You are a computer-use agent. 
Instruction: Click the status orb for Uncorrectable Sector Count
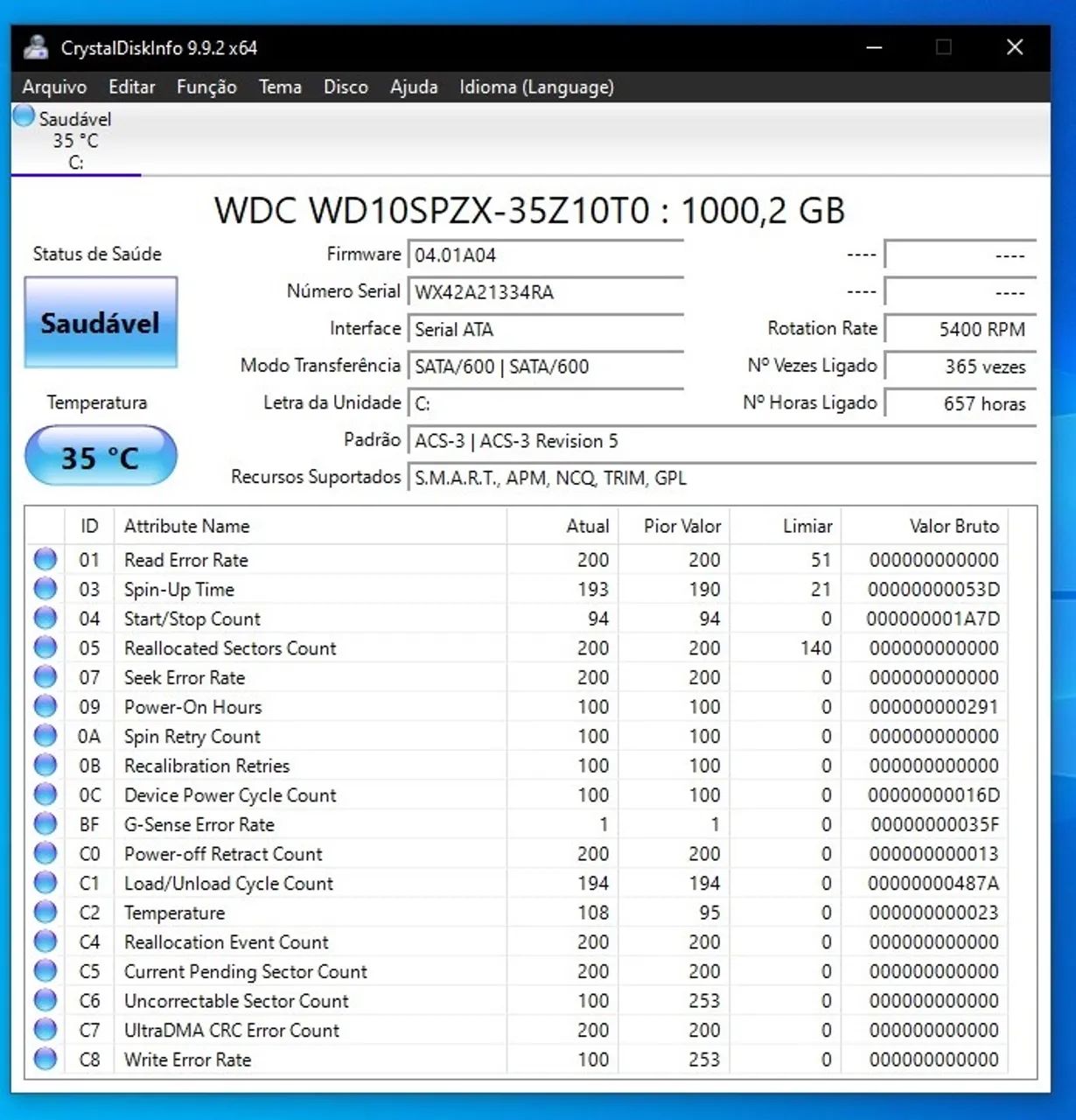tap(45, 1000)
